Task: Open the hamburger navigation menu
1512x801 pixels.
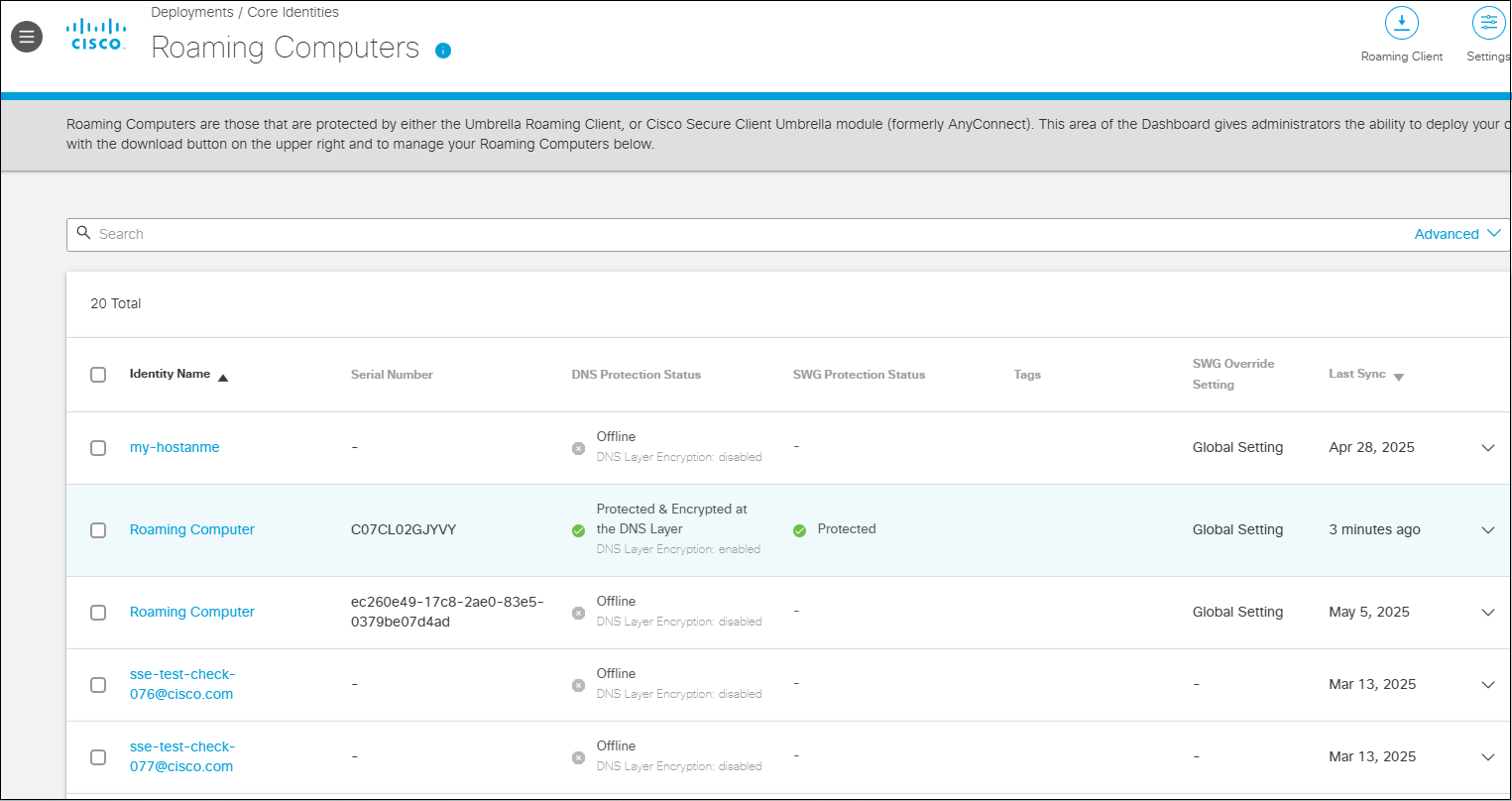Action: pos(27,37)
